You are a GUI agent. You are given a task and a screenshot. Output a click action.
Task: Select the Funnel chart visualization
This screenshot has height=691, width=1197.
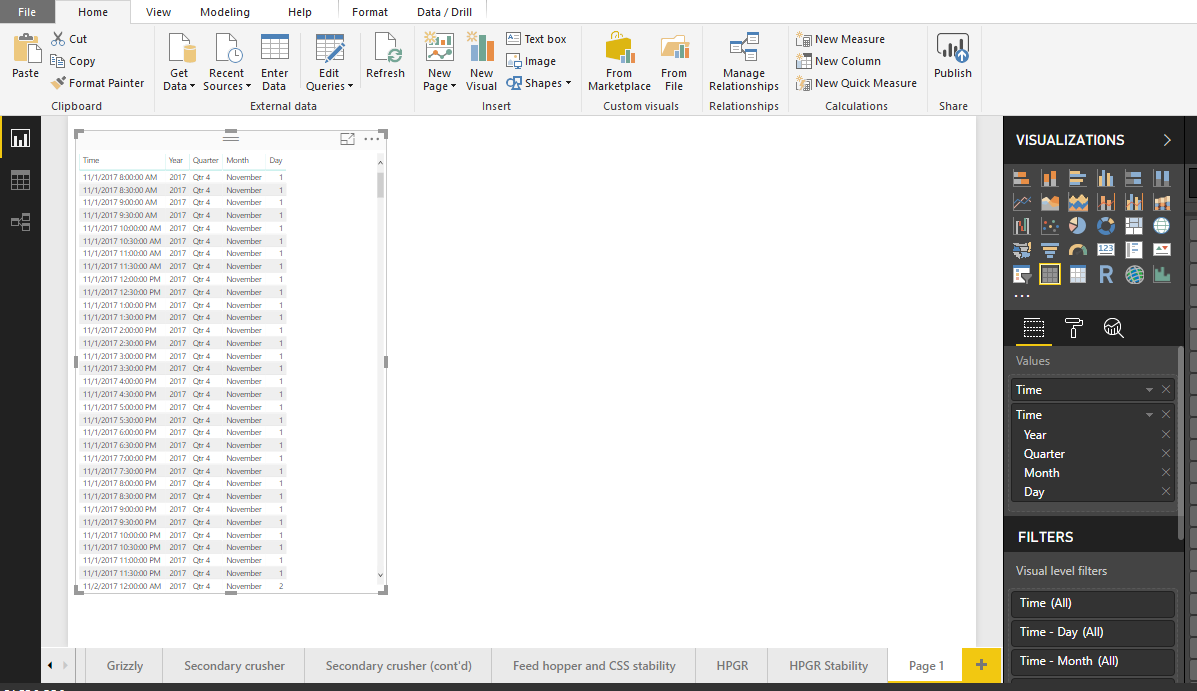(1050, 250)
